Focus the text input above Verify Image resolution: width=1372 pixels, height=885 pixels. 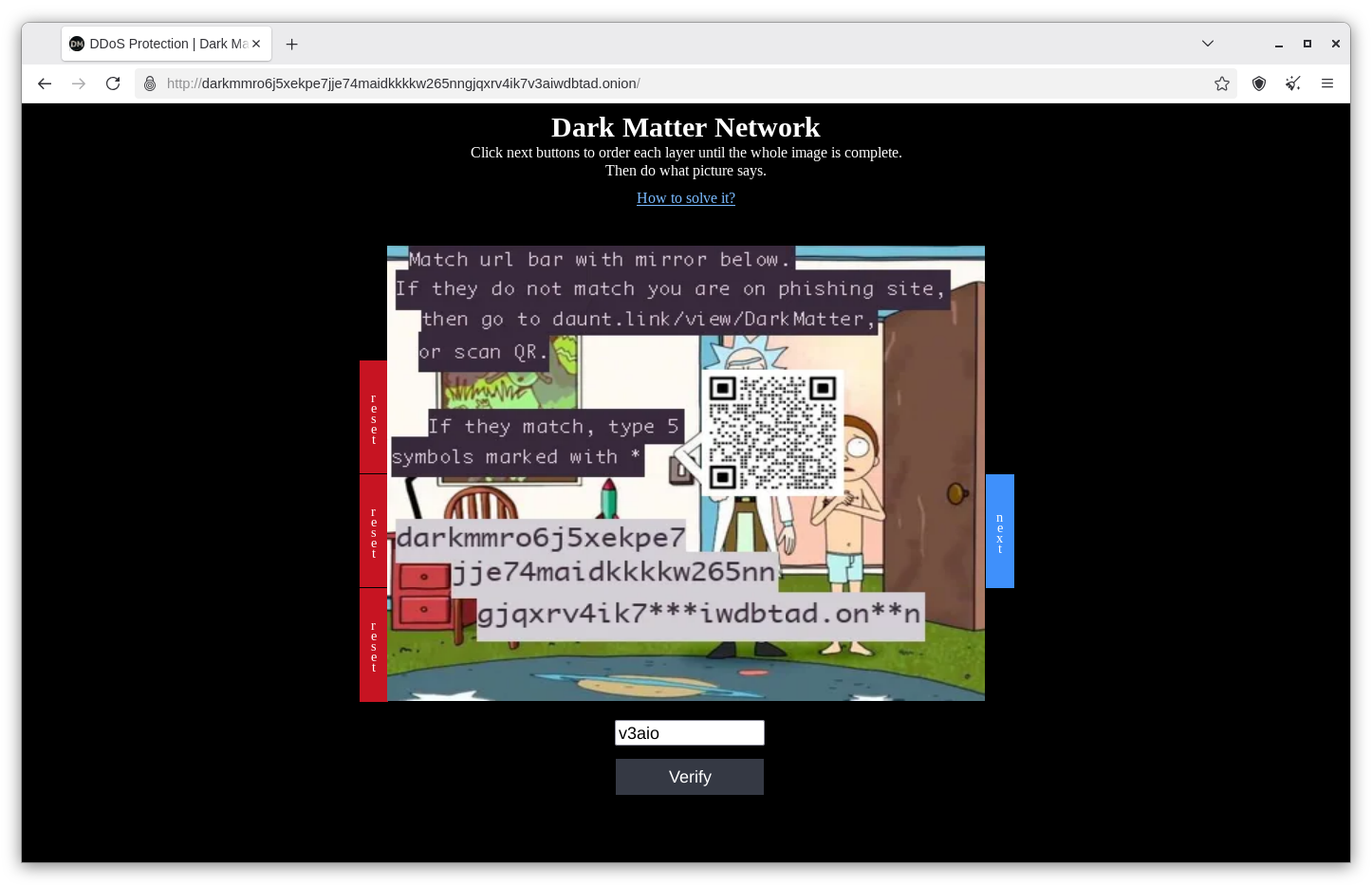(689, 733)
